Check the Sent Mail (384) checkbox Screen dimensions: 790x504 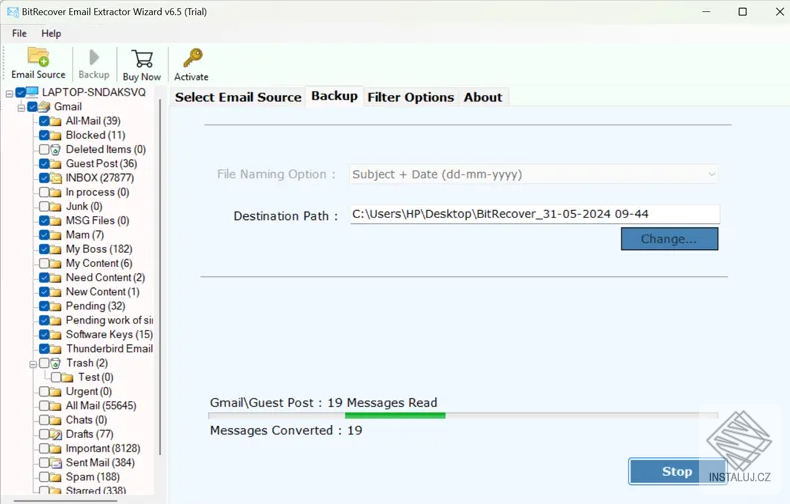pos(44,463)
